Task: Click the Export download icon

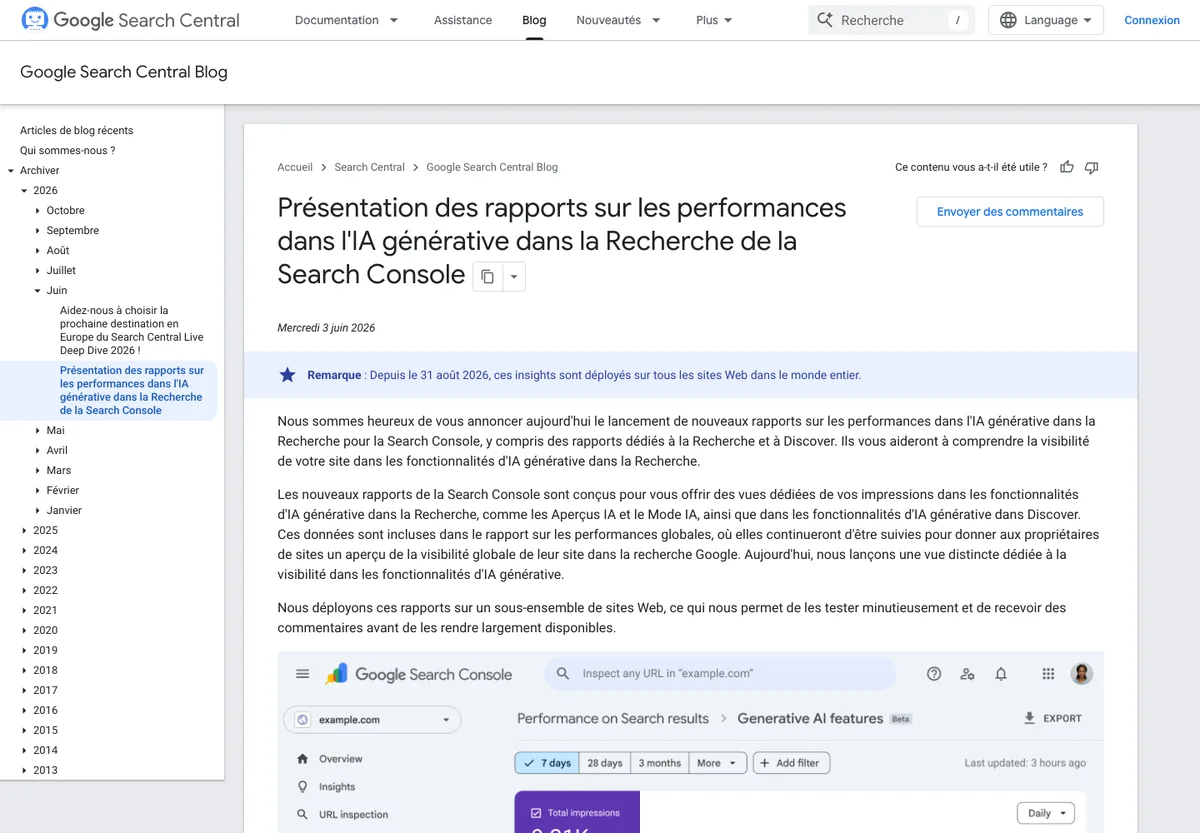Action: click(1030, 718)
